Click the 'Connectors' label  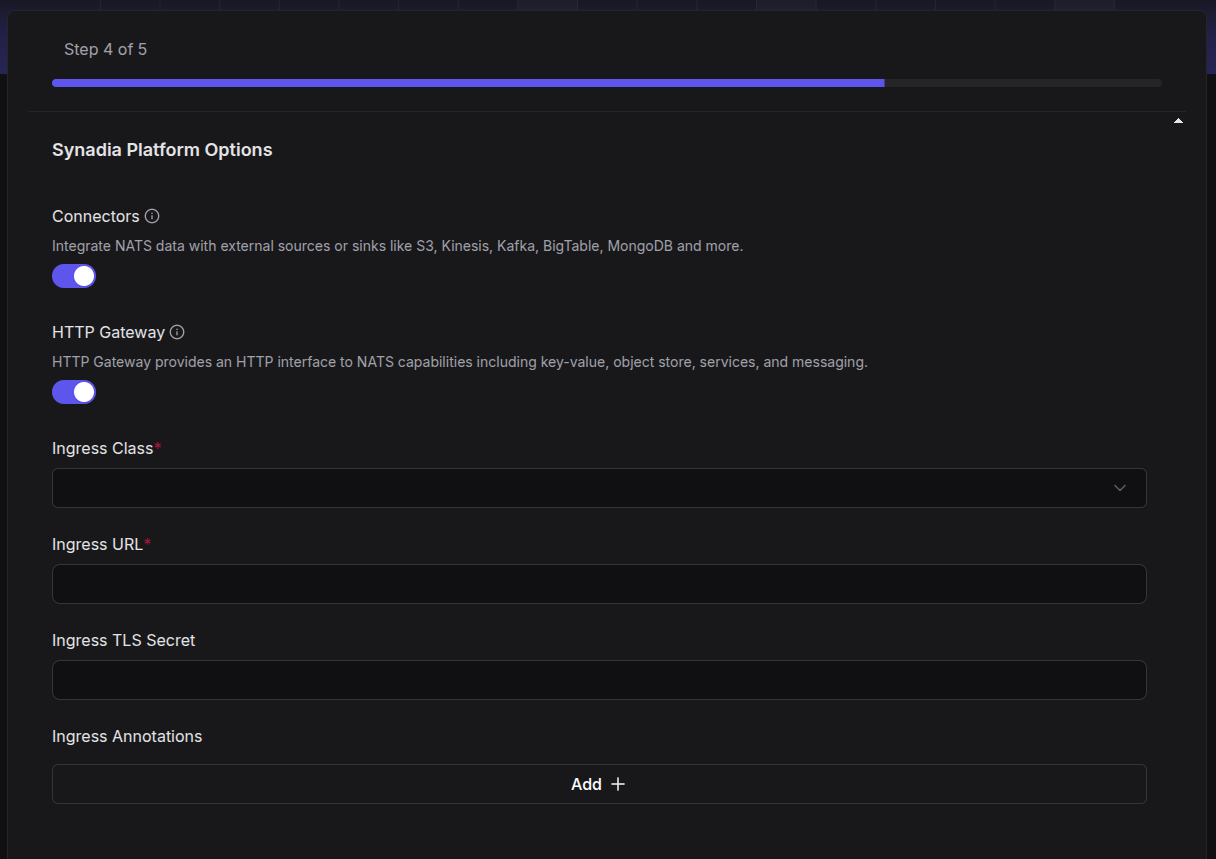point(96,216)
